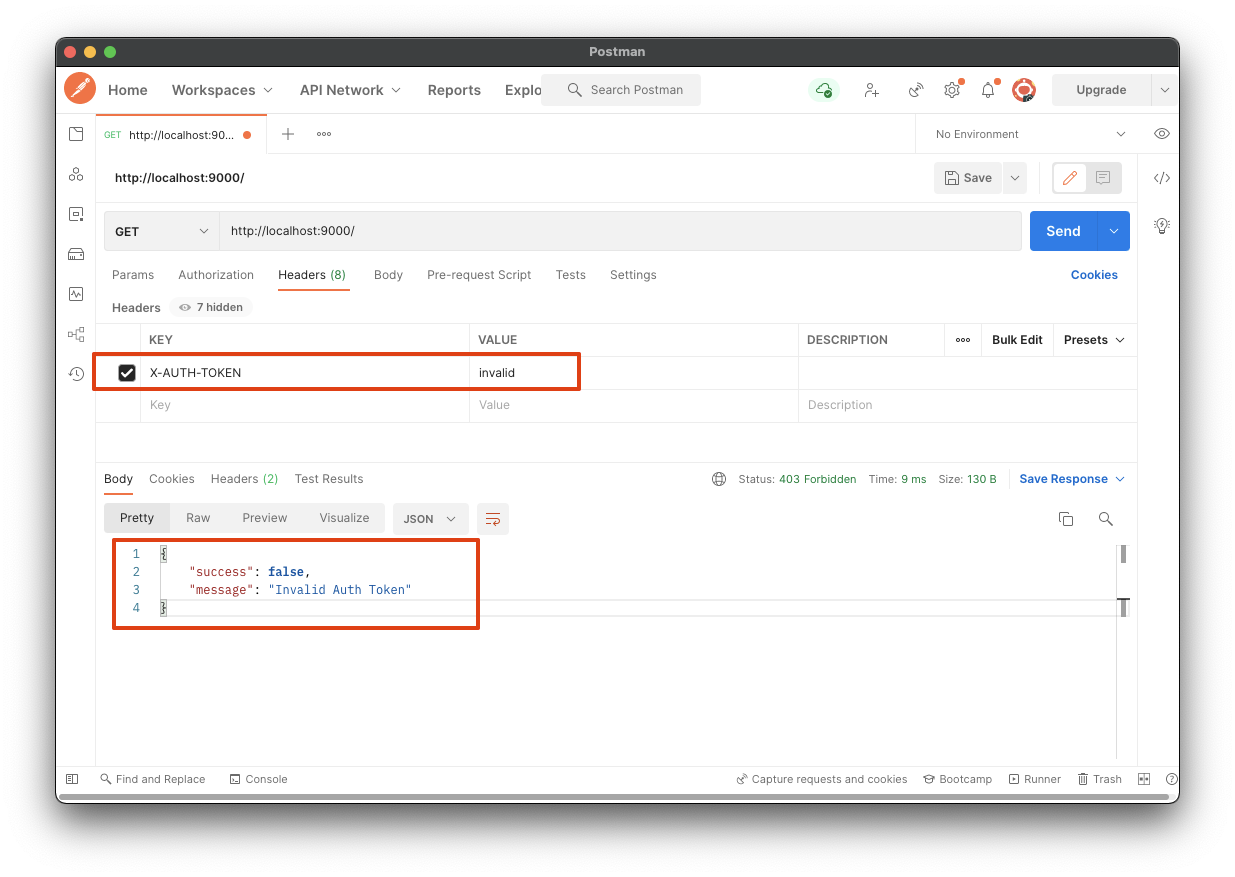Switch to the Params tab
Viewport: 1235px width, 877px height.
point(133,275)
